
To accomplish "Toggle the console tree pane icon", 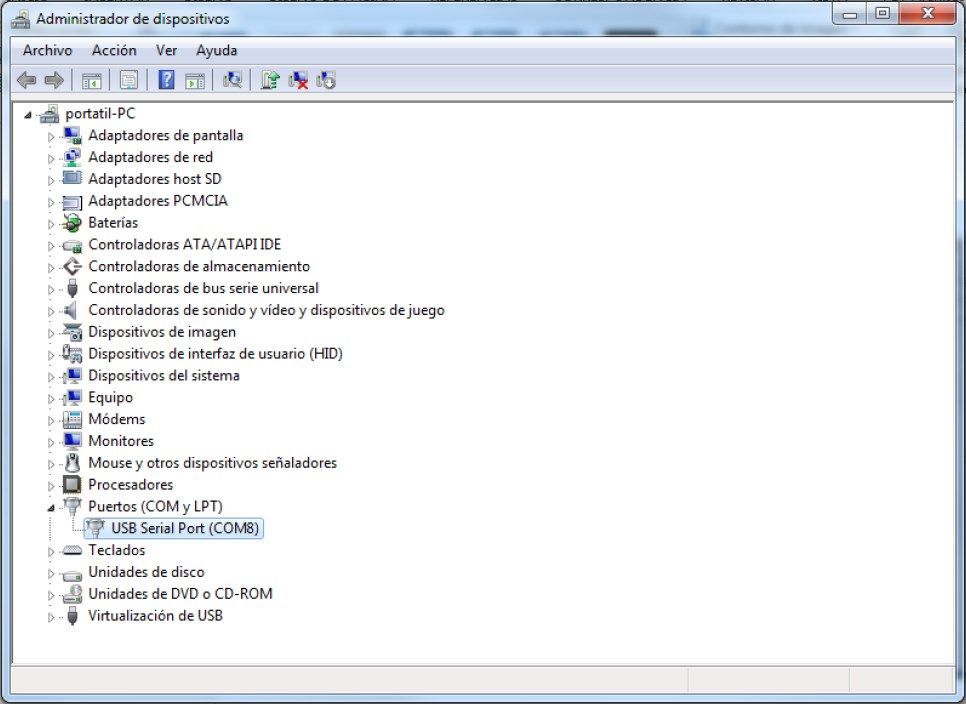I will point(91,80).
